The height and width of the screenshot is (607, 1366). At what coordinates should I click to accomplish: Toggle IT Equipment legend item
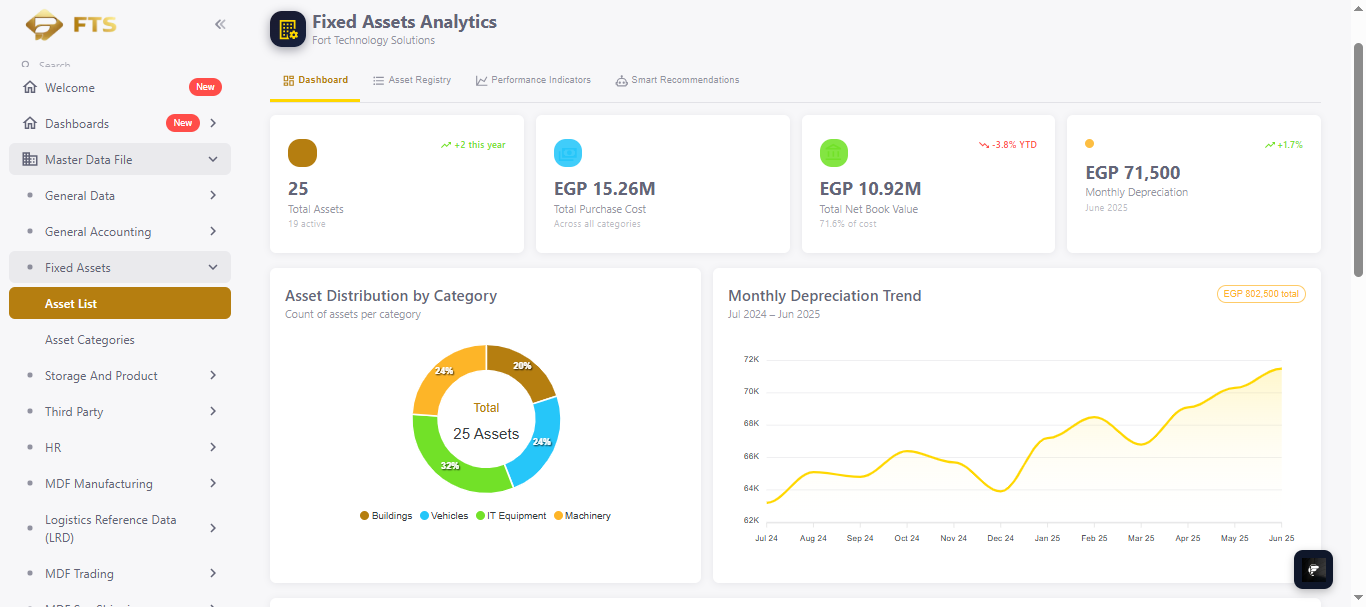point(511,516)
